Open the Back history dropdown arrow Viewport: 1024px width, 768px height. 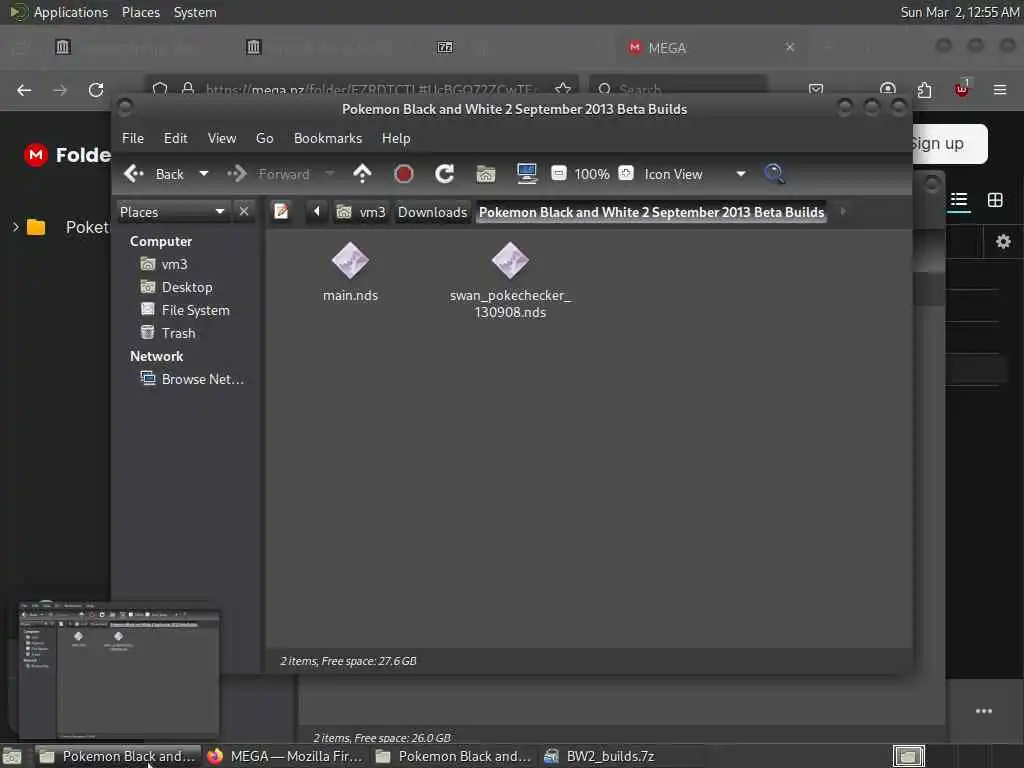tap(204, 174)
